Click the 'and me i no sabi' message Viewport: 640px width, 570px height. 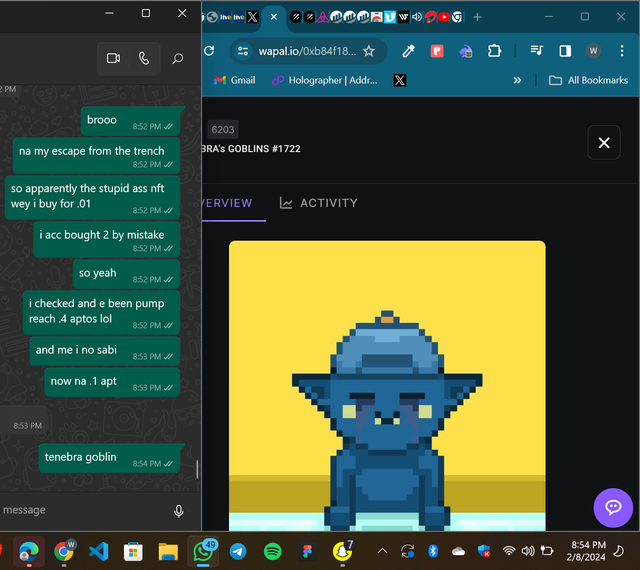coord(105,351)
